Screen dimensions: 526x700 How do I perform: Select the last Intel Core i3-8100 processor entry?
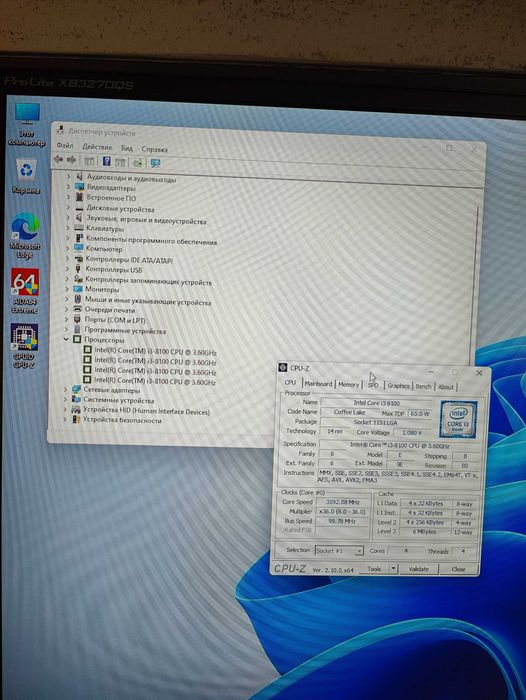click(155, 381)
